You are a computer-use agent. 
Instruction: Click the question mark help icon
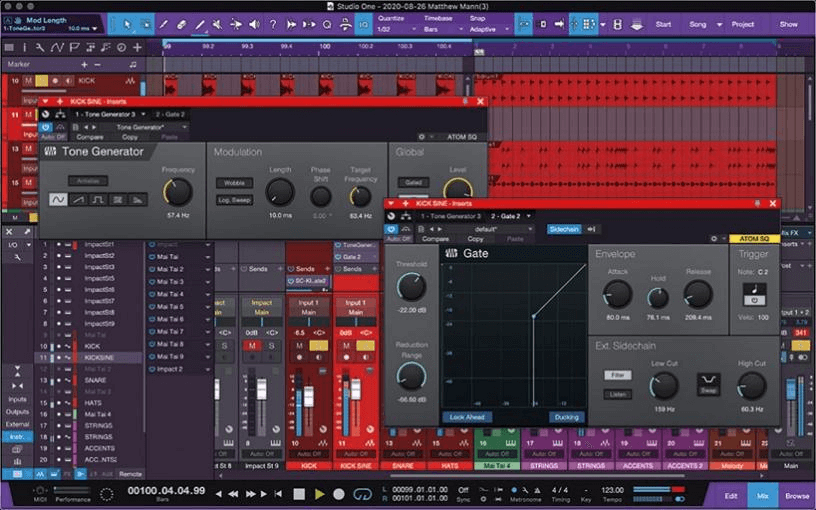tap(273, 24)
